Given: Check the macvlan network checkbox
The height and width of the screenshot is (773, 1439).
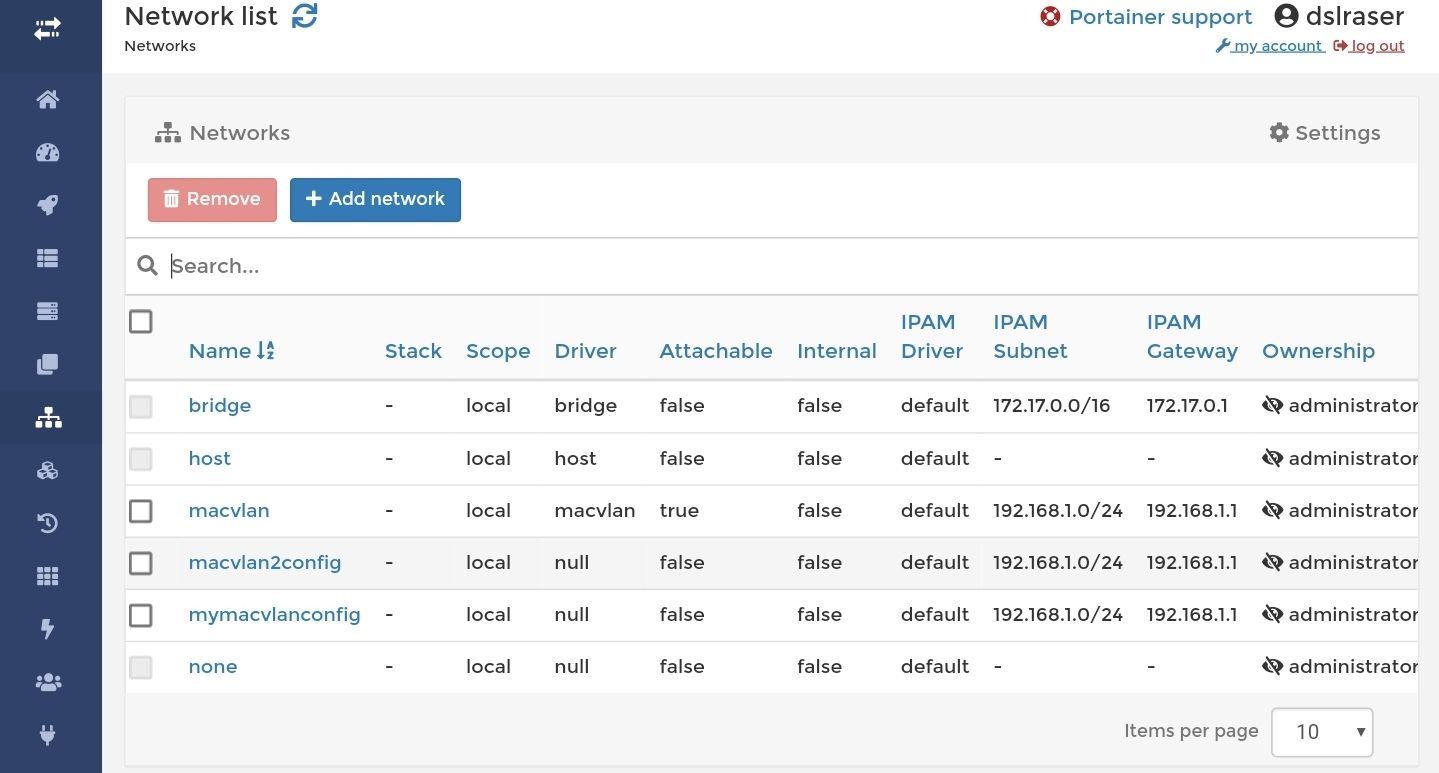Looking at the screenshot, I should click(141, 511).
